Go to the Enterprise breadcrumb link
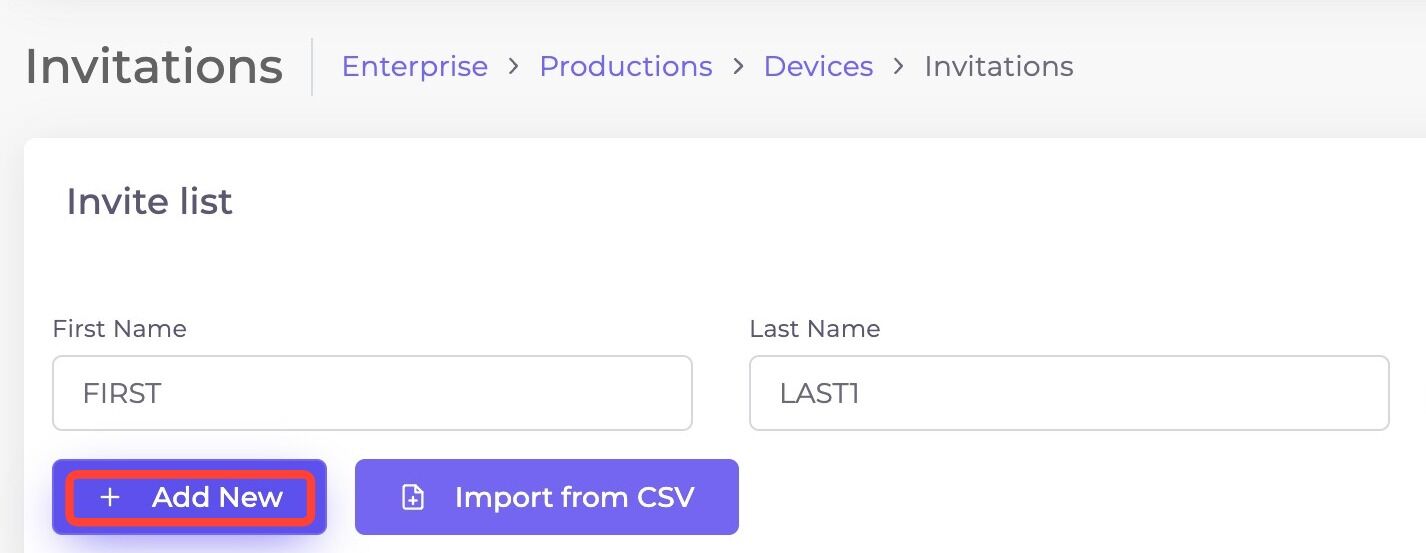 tap(415, 66)
